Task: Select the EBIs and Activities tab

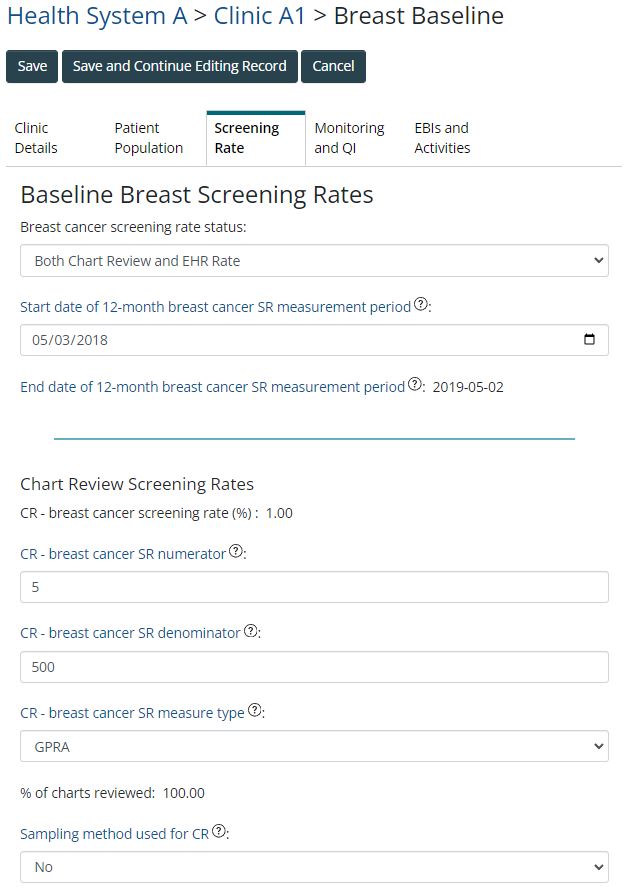Action: [x=442, y=138]
